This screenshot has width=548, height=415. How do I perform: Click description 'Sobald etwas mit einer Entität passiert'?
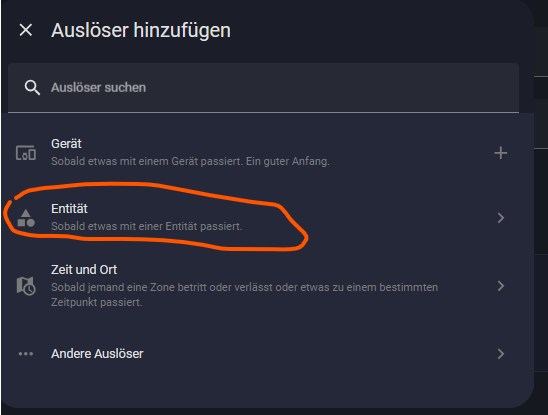pyautogui.click(x=146, y=226)
